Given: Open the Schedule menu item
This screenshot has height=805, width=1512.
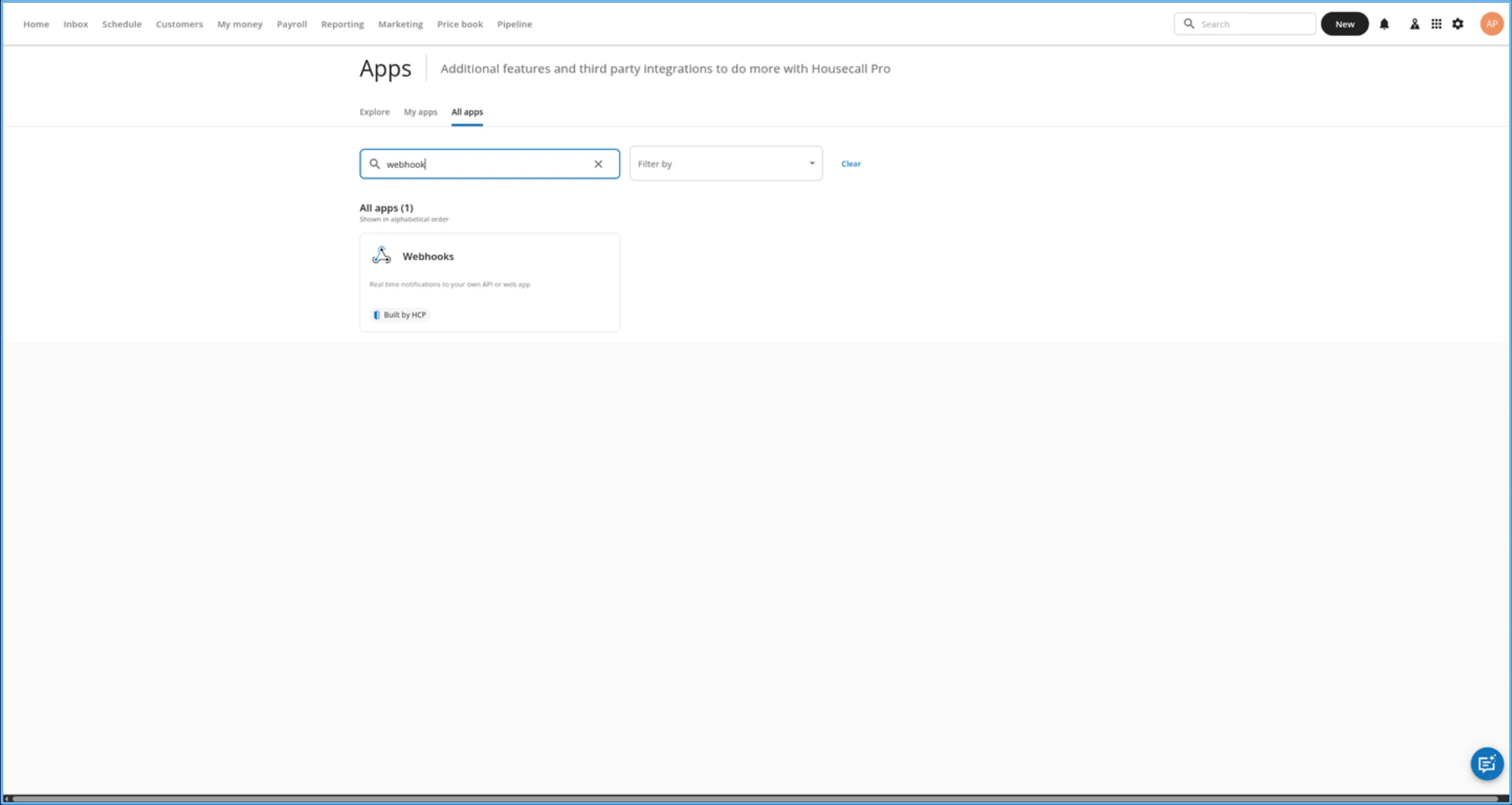Looking at the screenshot, I should point(122,24).
